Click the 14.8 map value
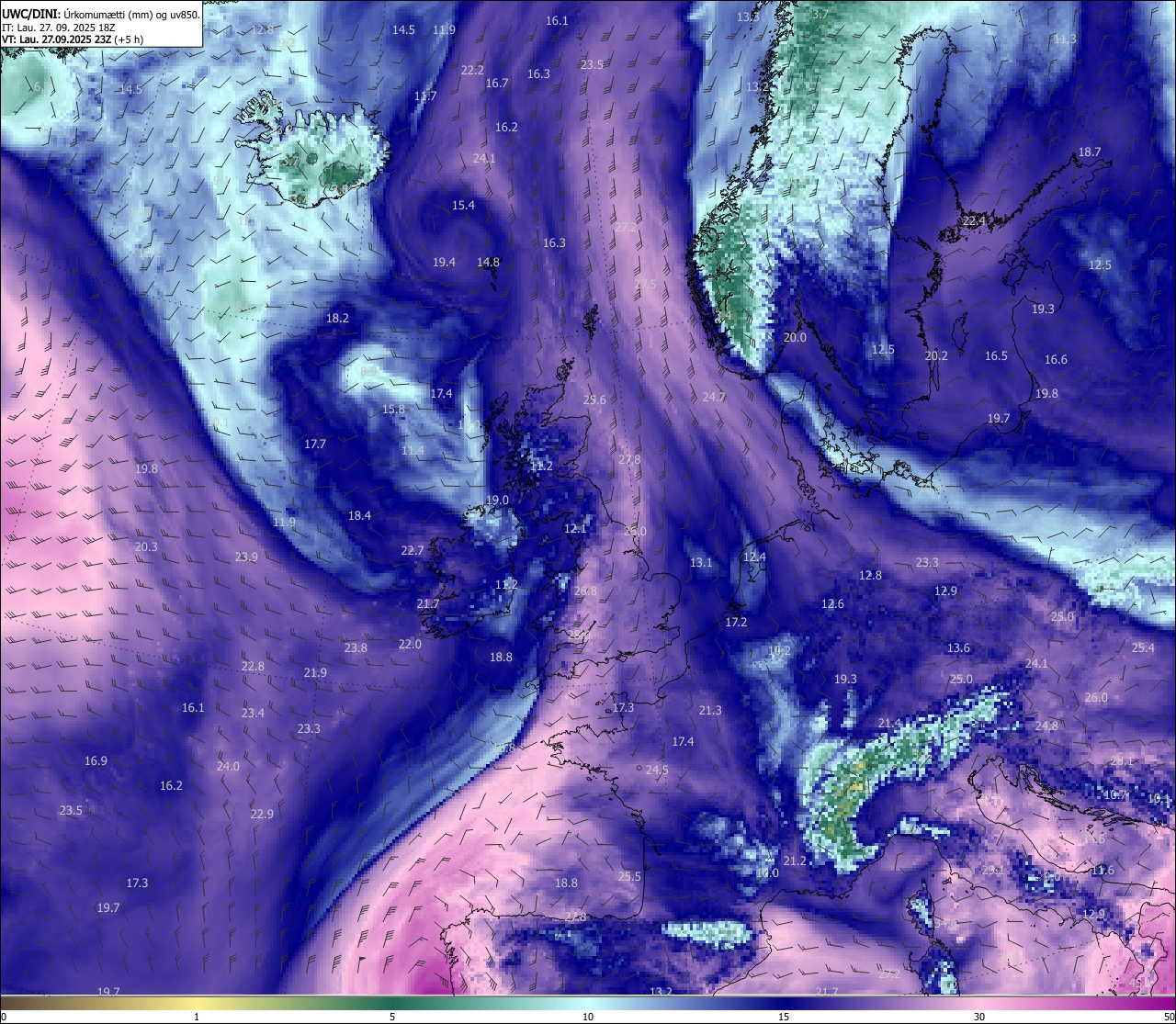 [x=488, y=263]
